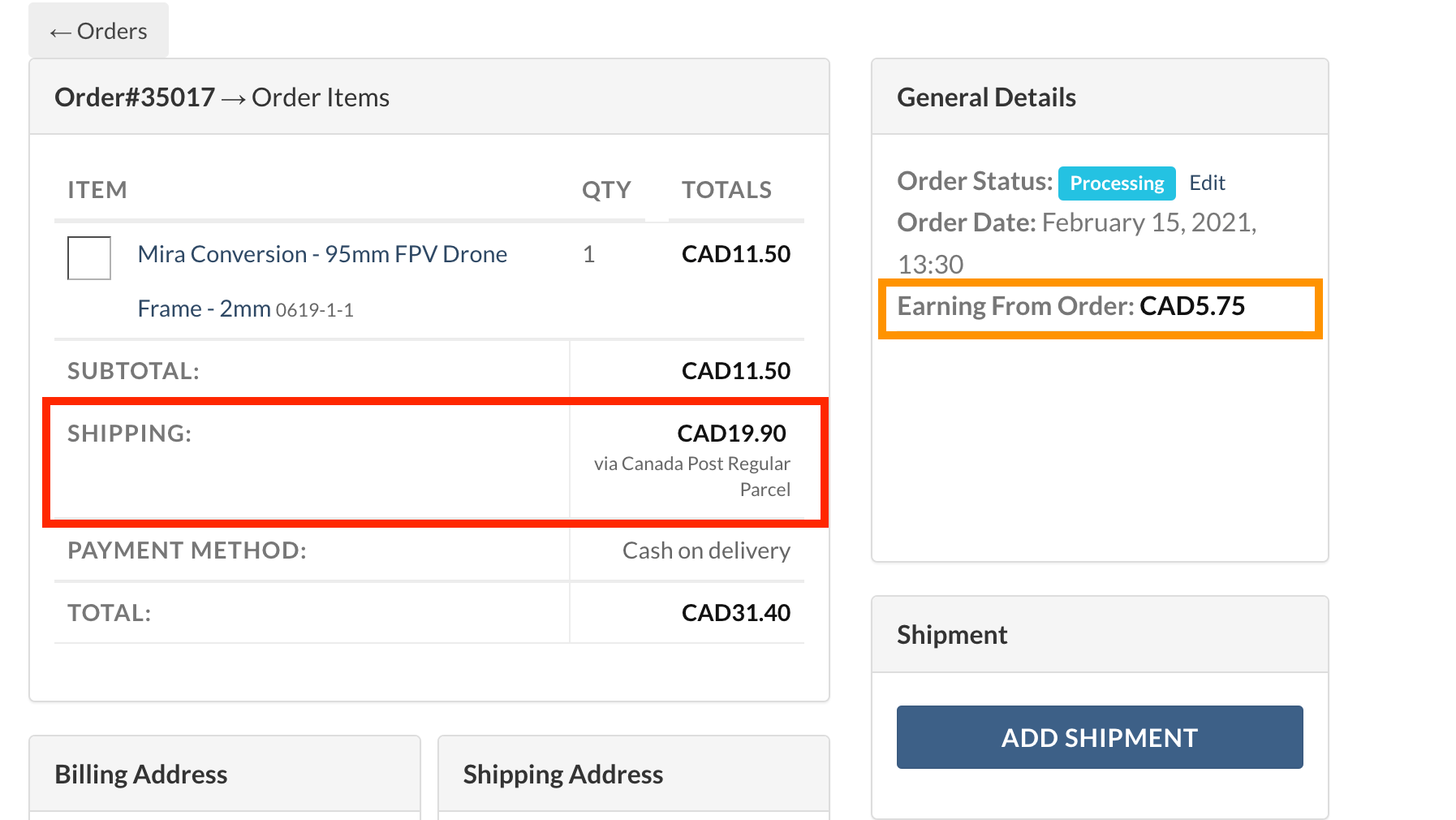
Task: Click the Shipping Address panel heading
Action: (x=562, y=775)
